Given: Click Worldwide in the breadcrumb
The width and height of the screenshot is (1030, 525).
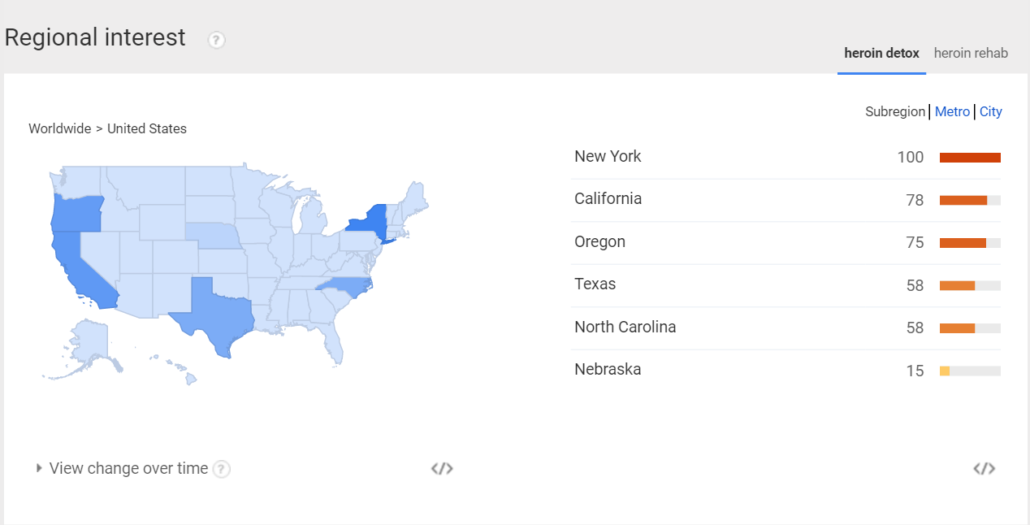Looking at the screenshot, I should coord(59,129).
